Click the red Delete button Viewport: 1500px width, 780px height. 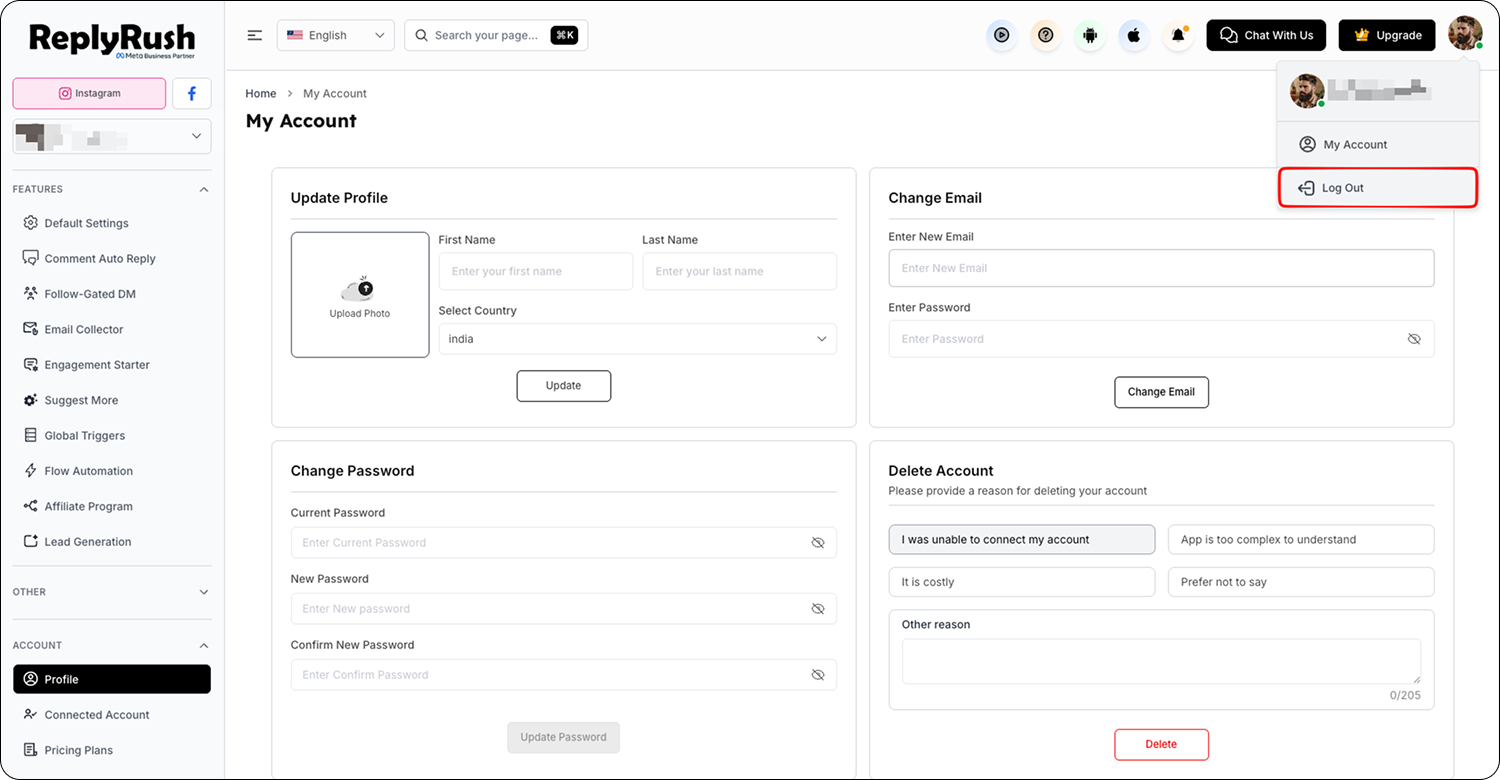pyautogui.click(x=1161, y=744)
